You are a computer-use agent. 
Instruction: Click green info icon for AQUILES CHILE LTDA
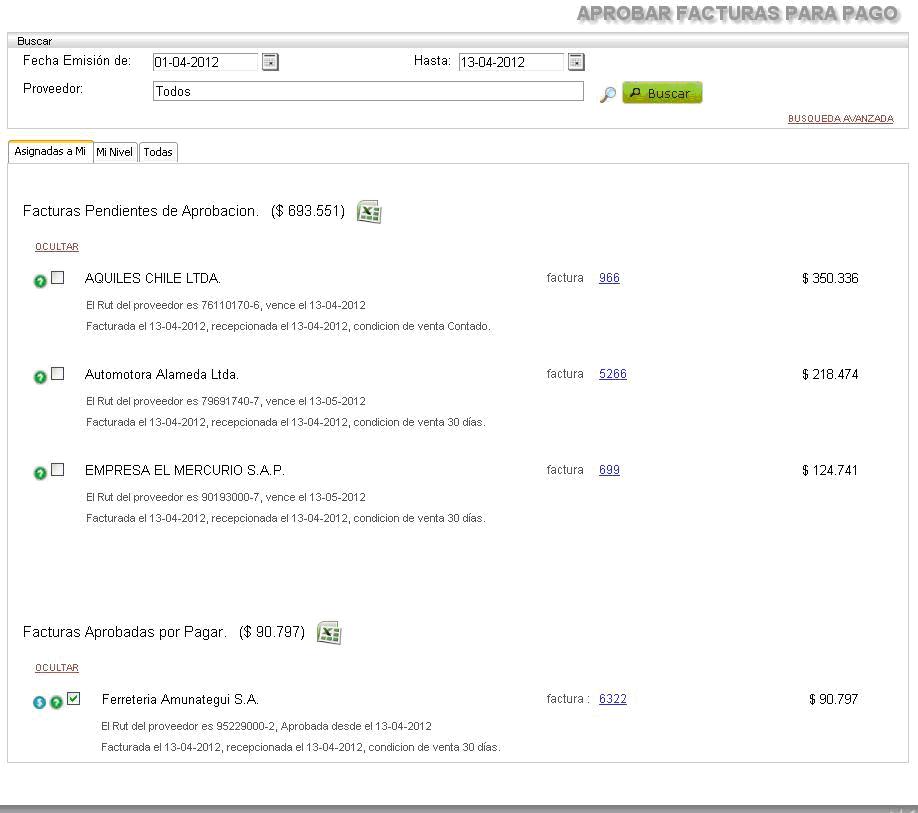click(40, 282)
